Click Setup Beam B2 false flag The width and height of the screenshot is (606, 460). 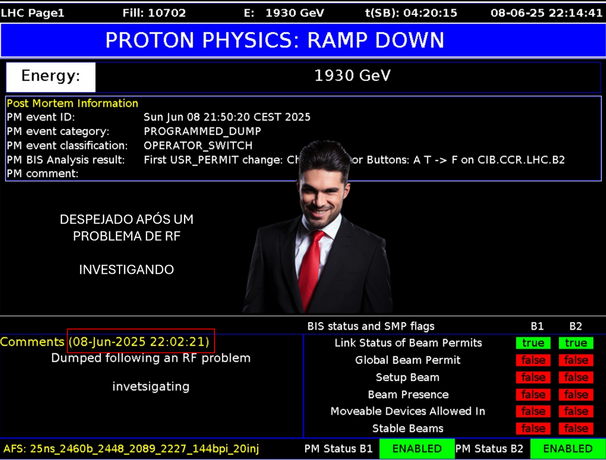576,377
